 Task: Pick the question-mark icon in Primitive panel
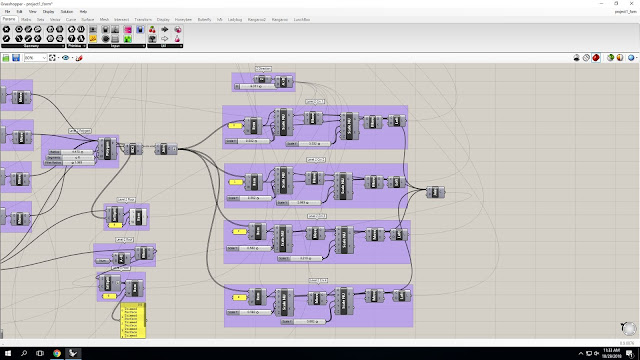(x=71, y=39)
